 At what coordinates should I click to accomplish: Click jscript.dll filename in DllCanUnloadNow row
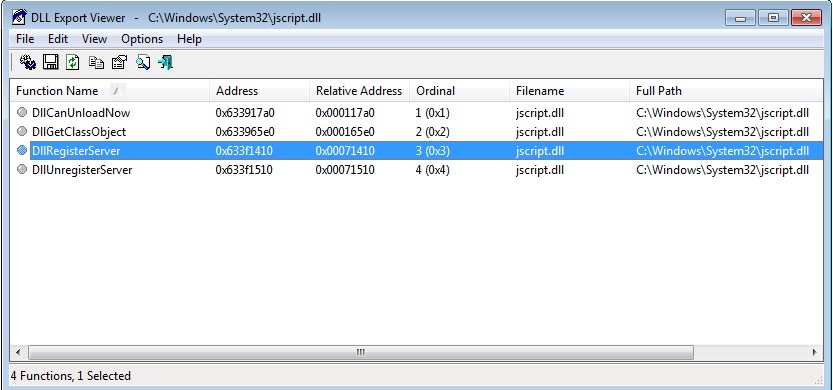tap(540, 113)
